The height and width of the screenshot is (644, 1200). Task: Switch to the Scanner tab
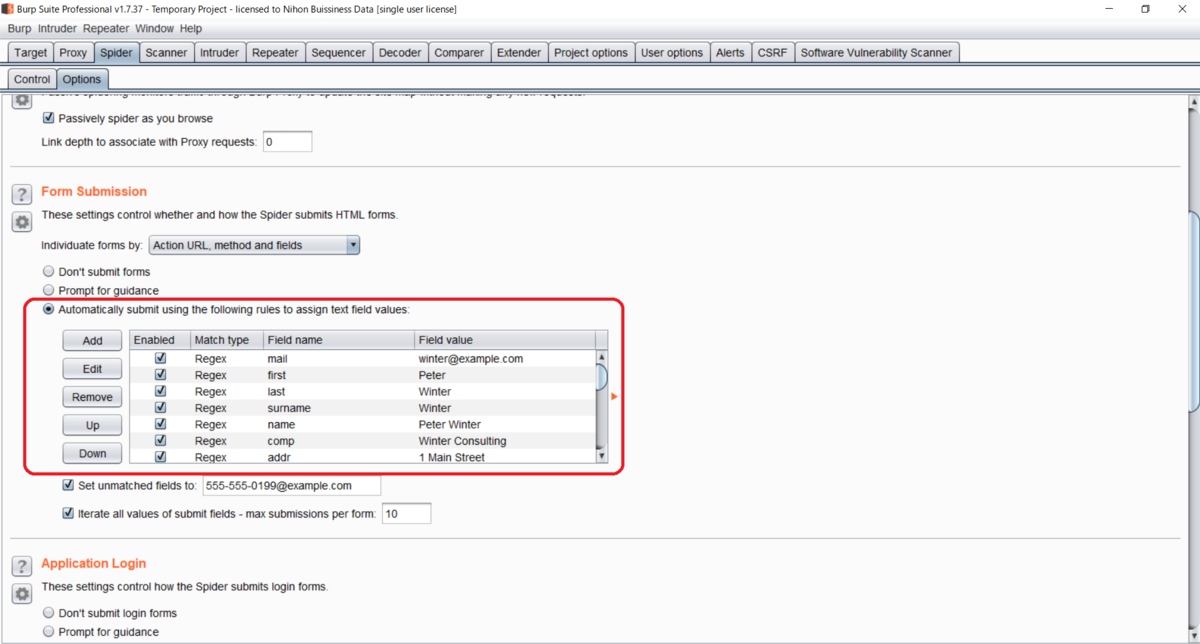pos(166,53)
